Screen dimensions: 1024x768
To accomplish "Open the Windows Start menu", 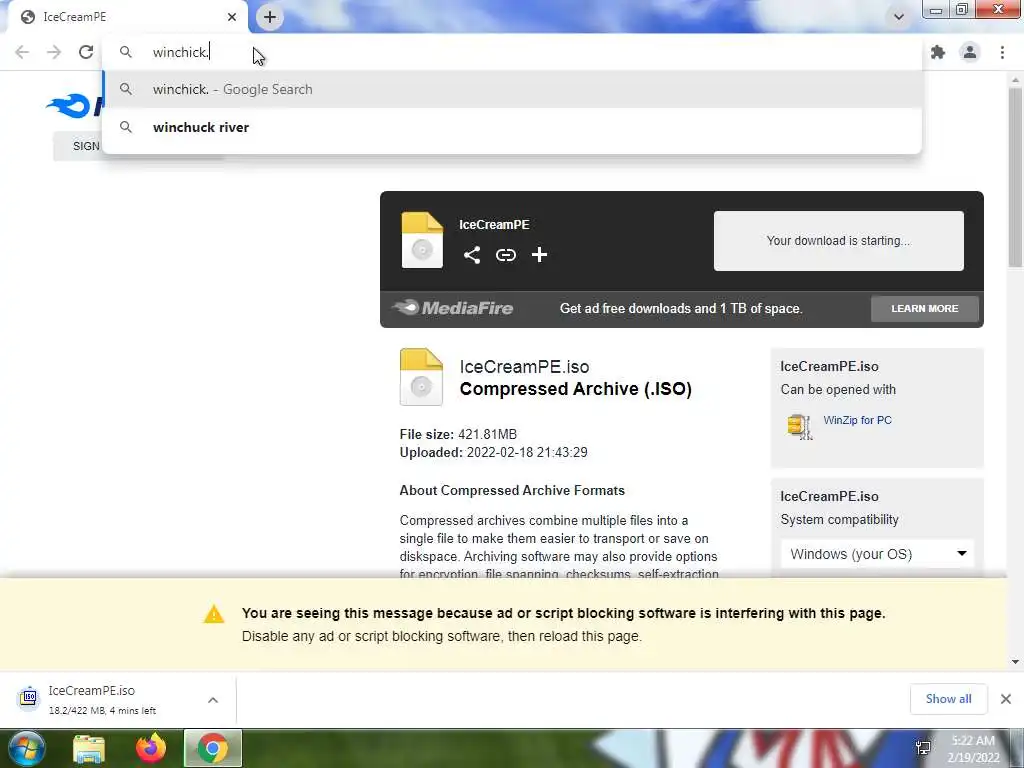I will (26, 748).
